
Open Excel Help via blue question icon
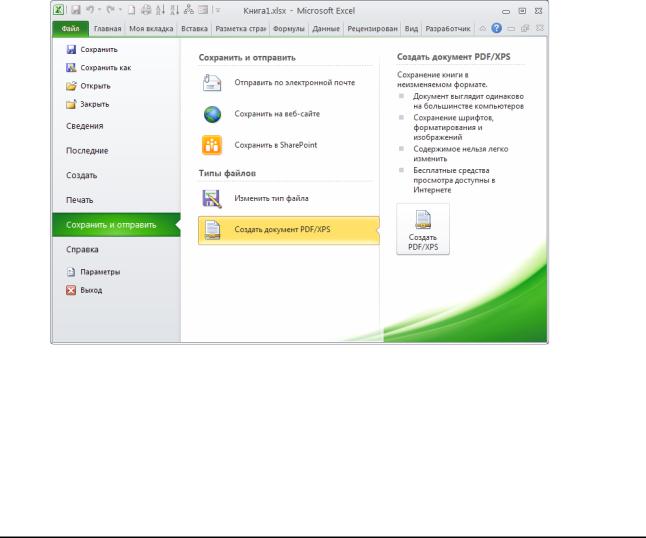496,28
